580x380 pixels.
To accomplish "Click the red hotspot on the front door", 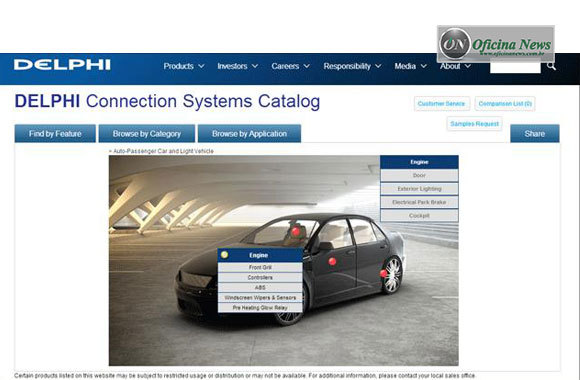I will tap(332, 261).
